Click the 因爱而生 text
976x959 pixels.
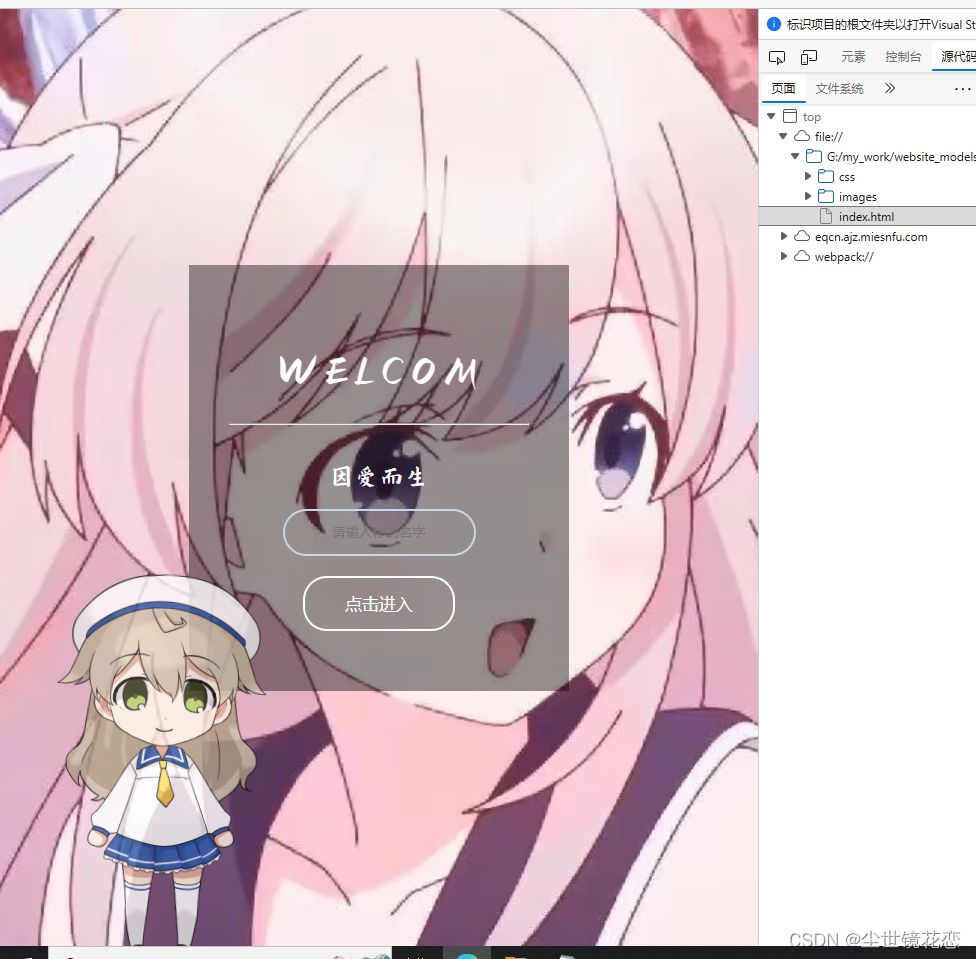[378, 477]
